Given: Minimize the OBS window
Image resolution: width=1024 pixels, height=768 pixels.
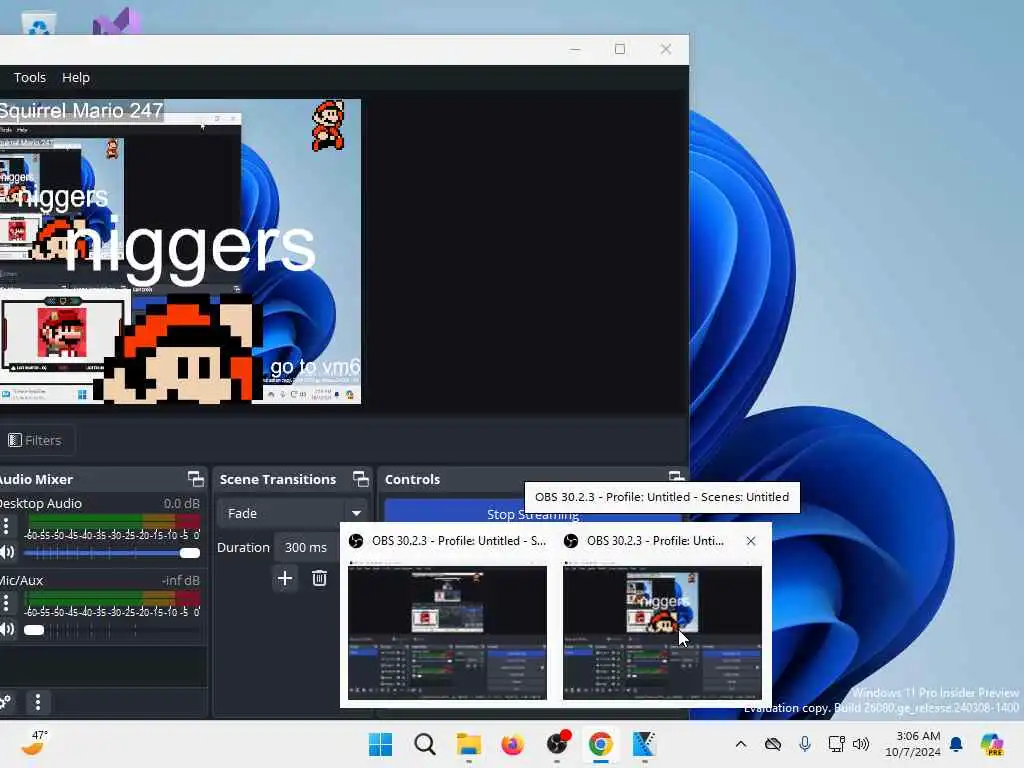Looking at the screenshot, I should (575, 49).
